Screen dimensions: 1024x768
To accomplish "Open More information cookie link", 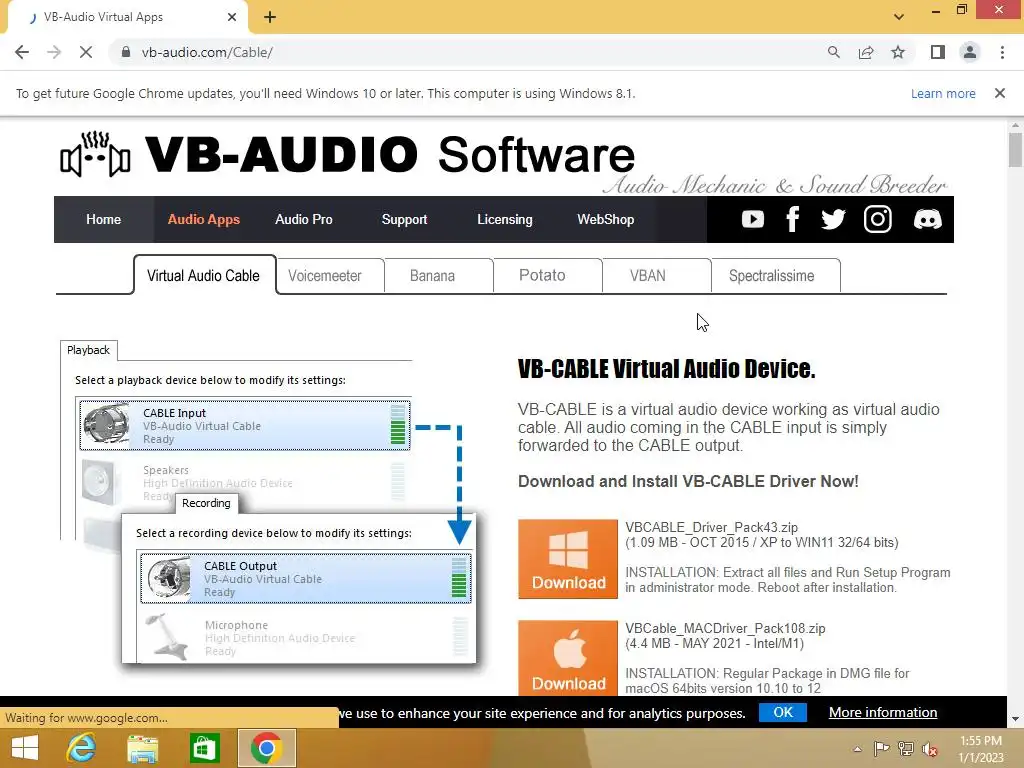I will pyautogui.click(x=883, y=712).
